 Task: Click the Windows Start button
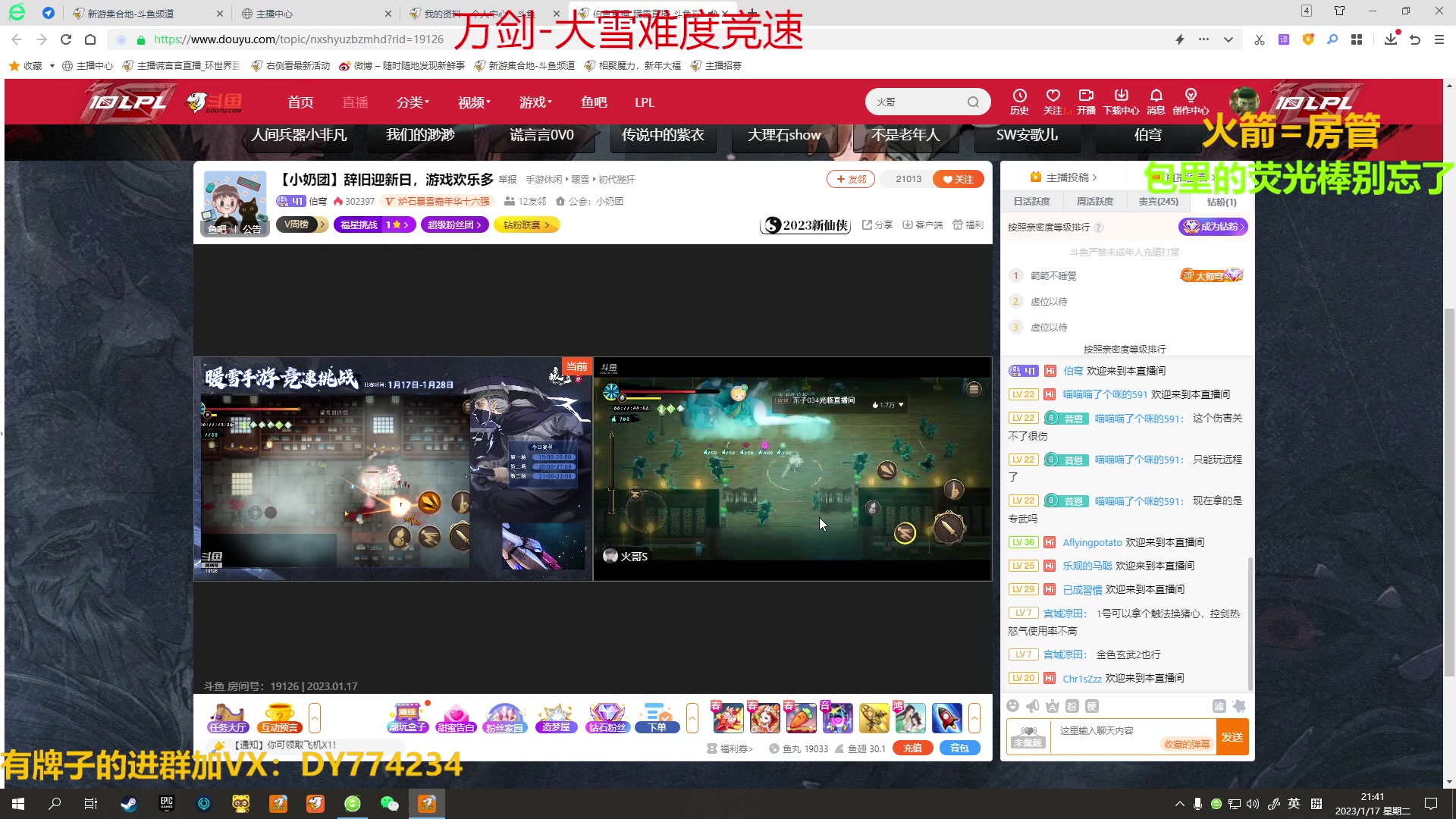[x=18, y=804]
